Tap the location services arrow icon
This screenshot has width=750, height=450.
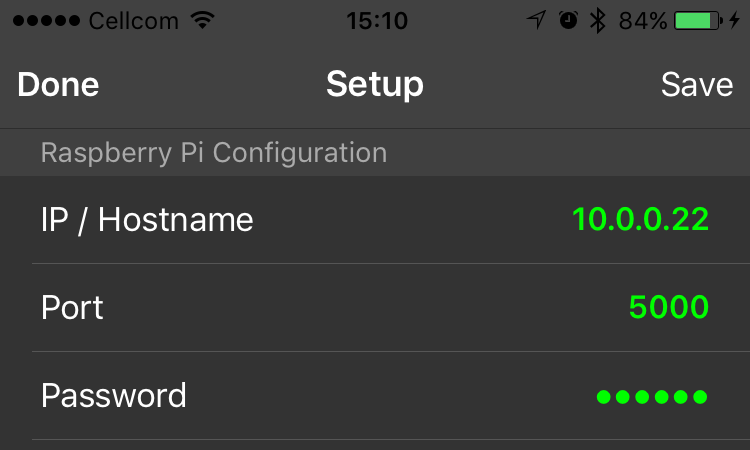(537, 20)
